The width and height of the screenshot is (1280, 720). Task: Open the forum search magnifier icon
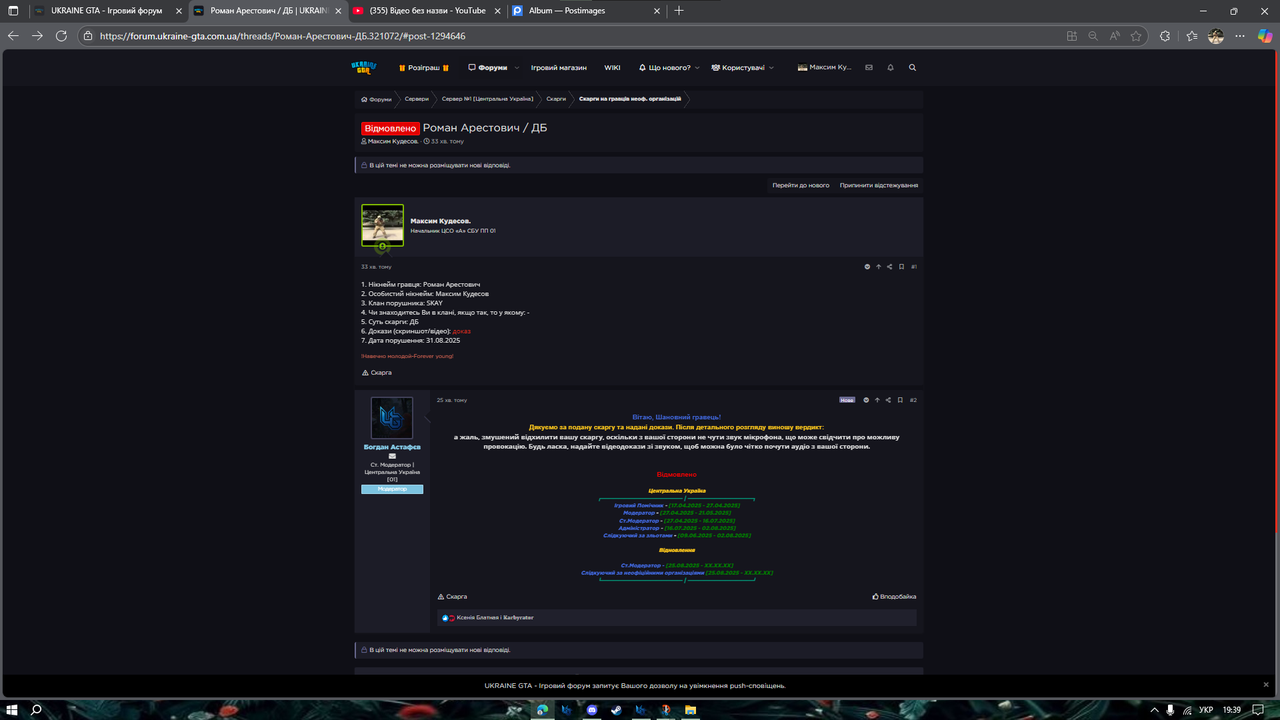coord(912,68)
